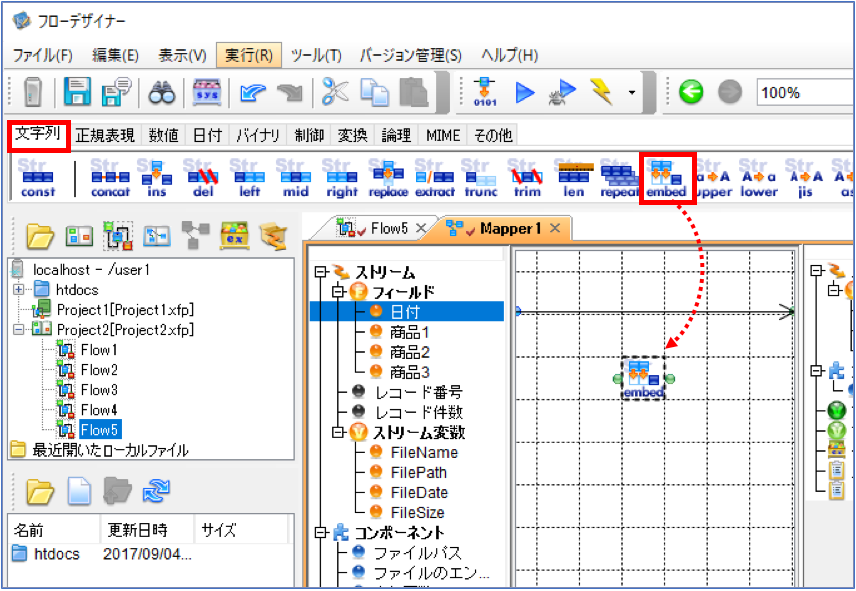Select the trunc string function
The height and width of the screenshot is (591, 856).
pyautogui.click(x=481, y=178)
